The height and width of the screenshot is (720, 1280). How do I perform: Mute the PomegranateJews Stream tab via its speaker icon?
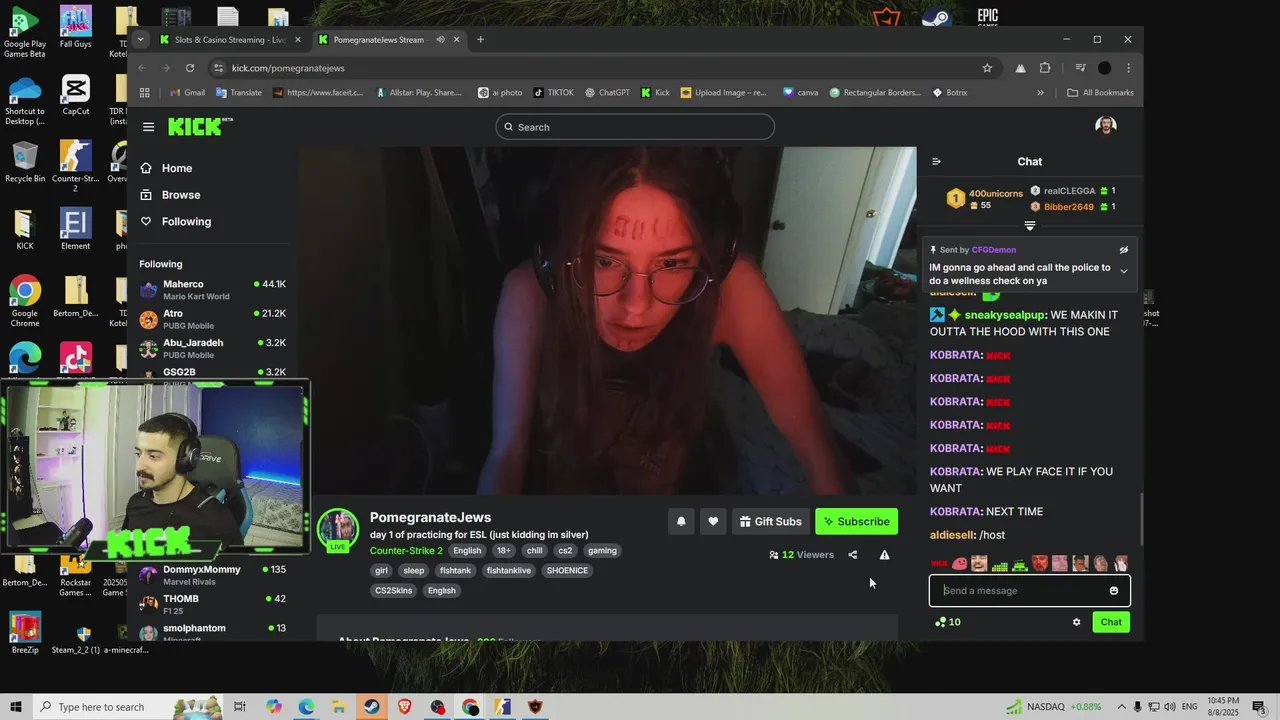pos(440,40)
